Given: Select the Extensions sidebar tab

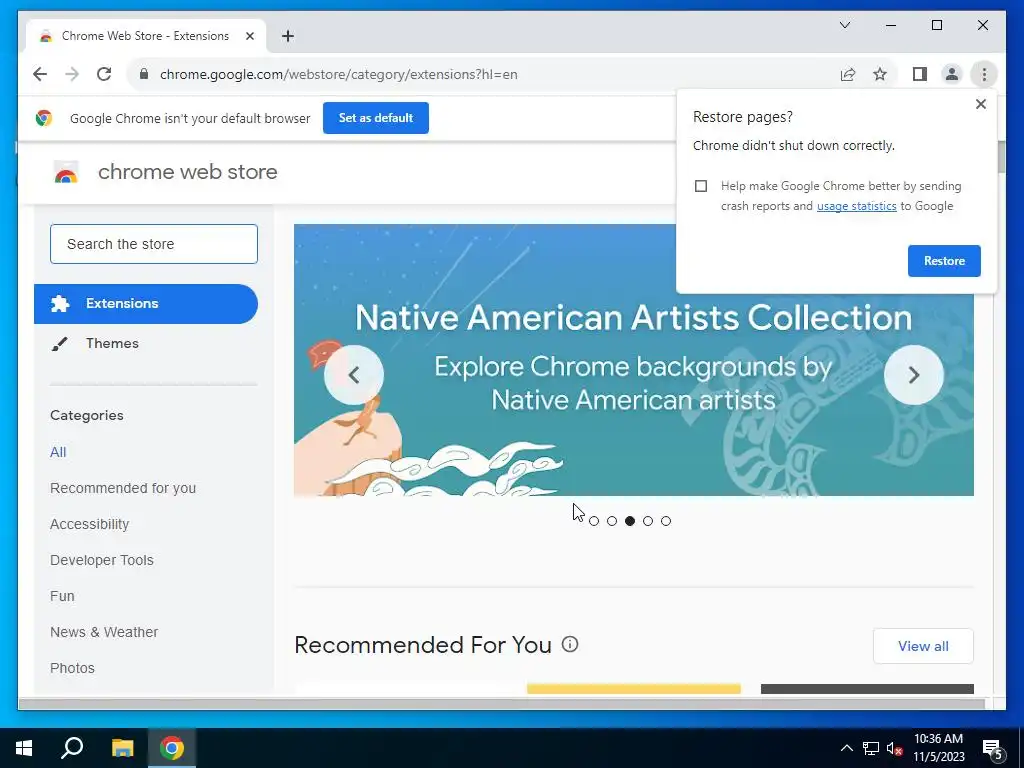Looking at the screenshot, I should pos(146,304).
